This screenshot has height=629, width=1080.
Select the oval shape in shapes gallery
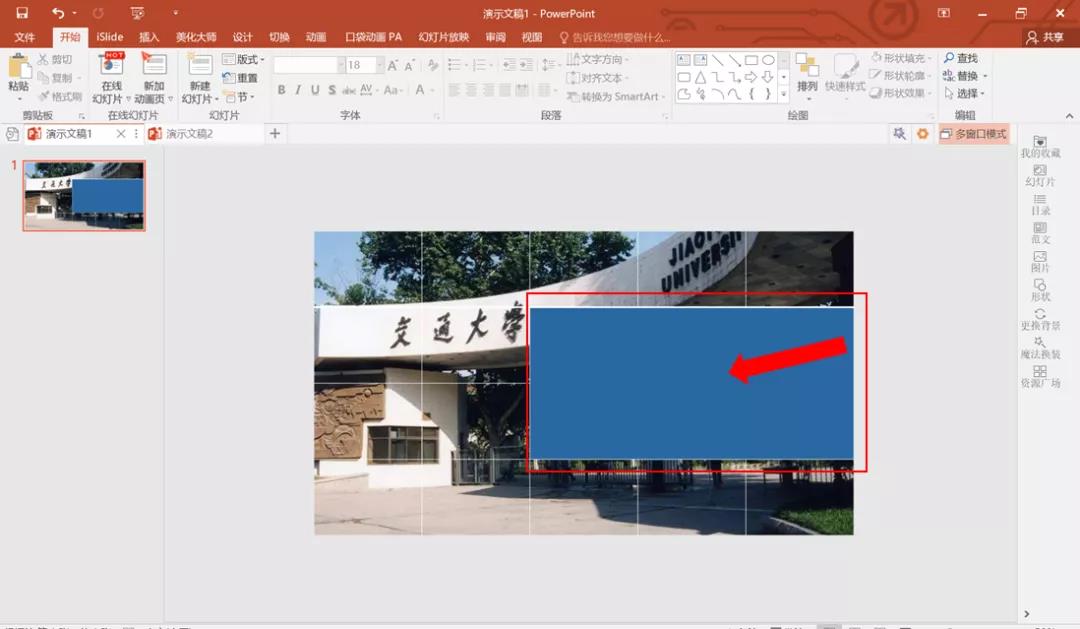coord(768,60)
